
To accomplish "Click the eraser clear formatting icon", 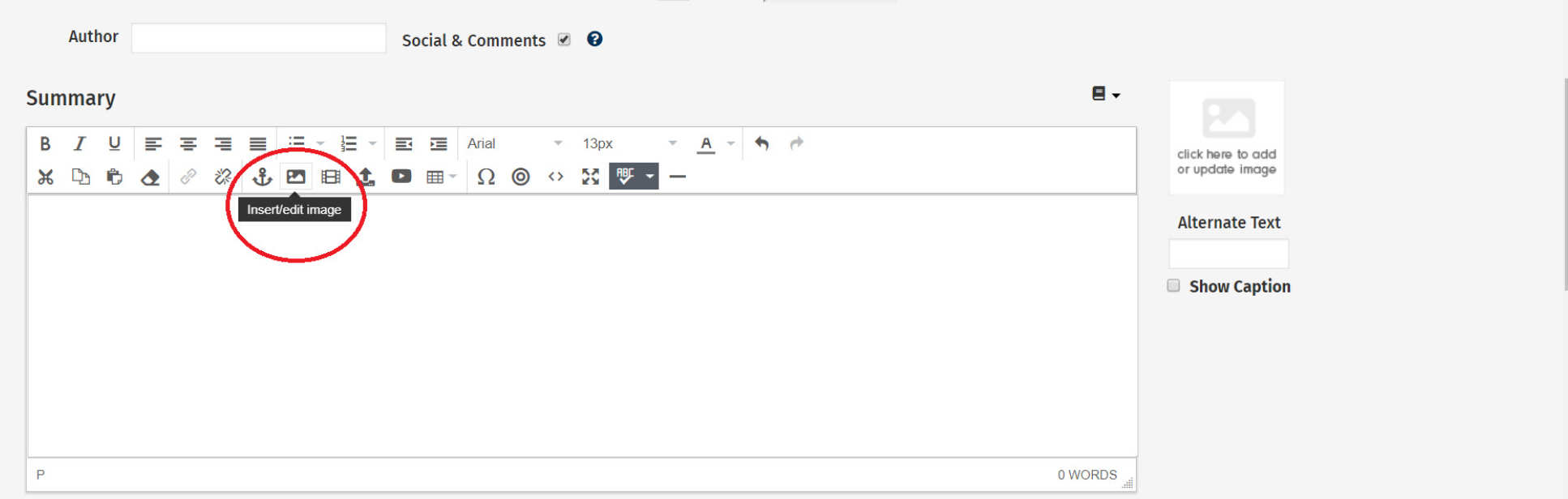I will [150, 177].
